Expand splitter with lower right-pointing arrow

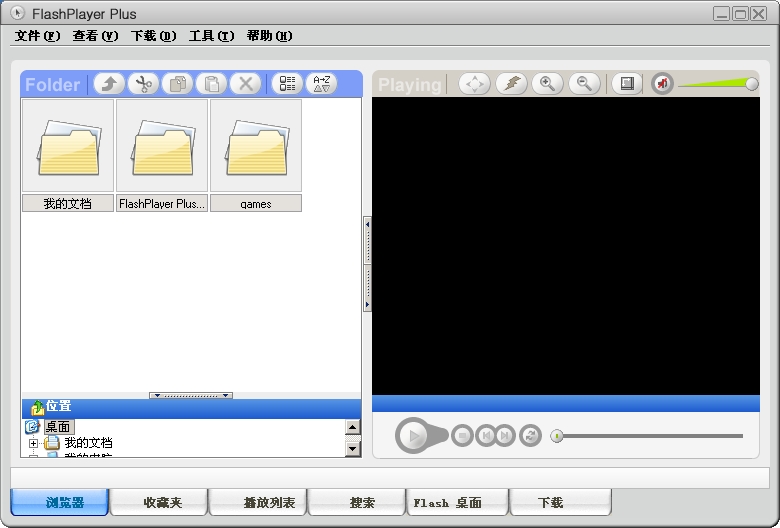point(368,304)
